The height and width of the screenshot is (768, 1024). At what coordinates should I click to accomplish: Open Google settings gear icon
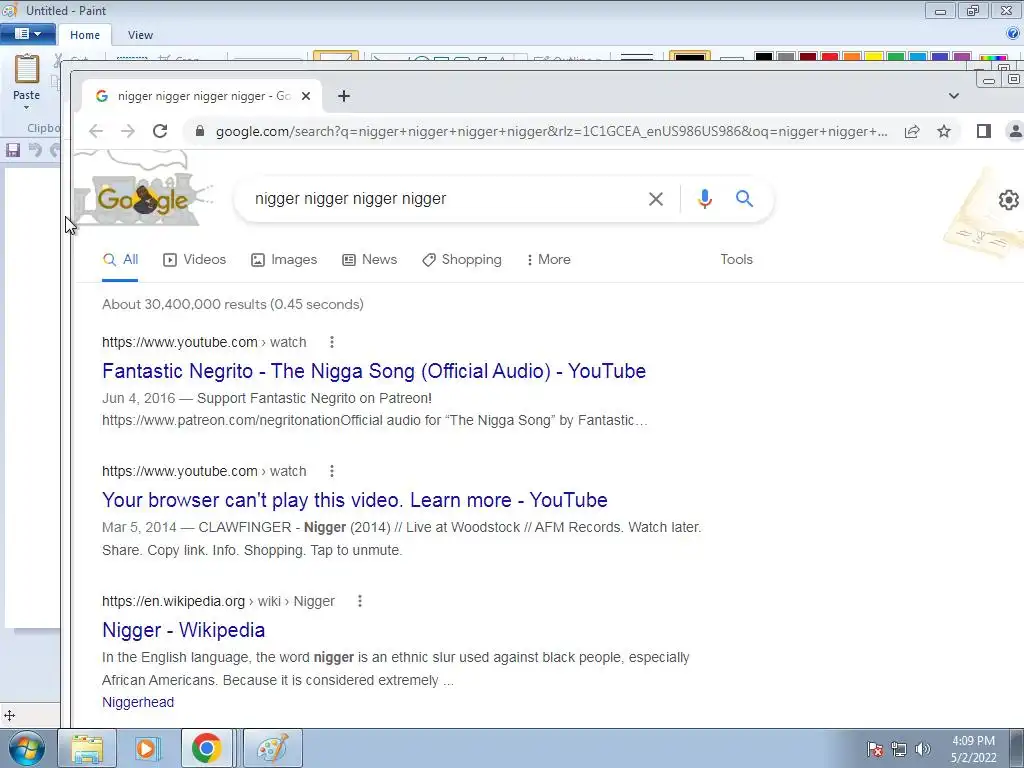point(1009,199)
